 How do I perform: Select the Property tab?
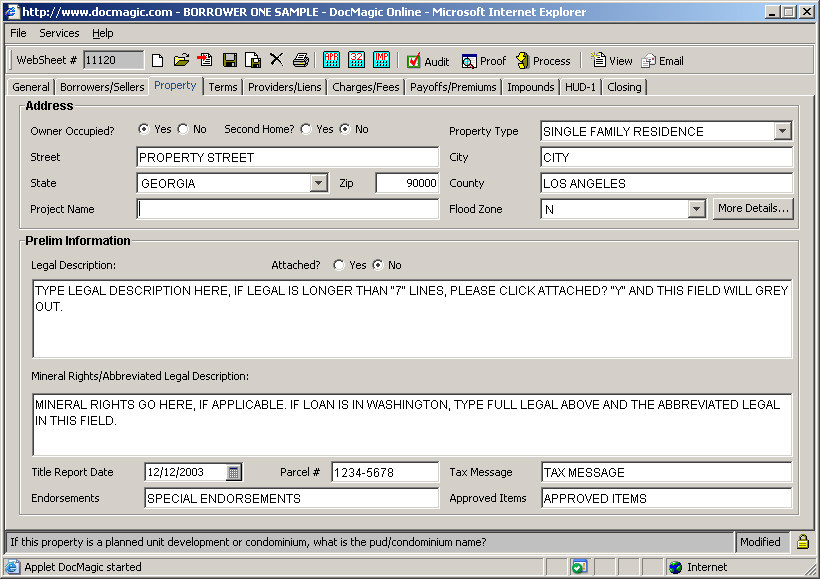175,85
